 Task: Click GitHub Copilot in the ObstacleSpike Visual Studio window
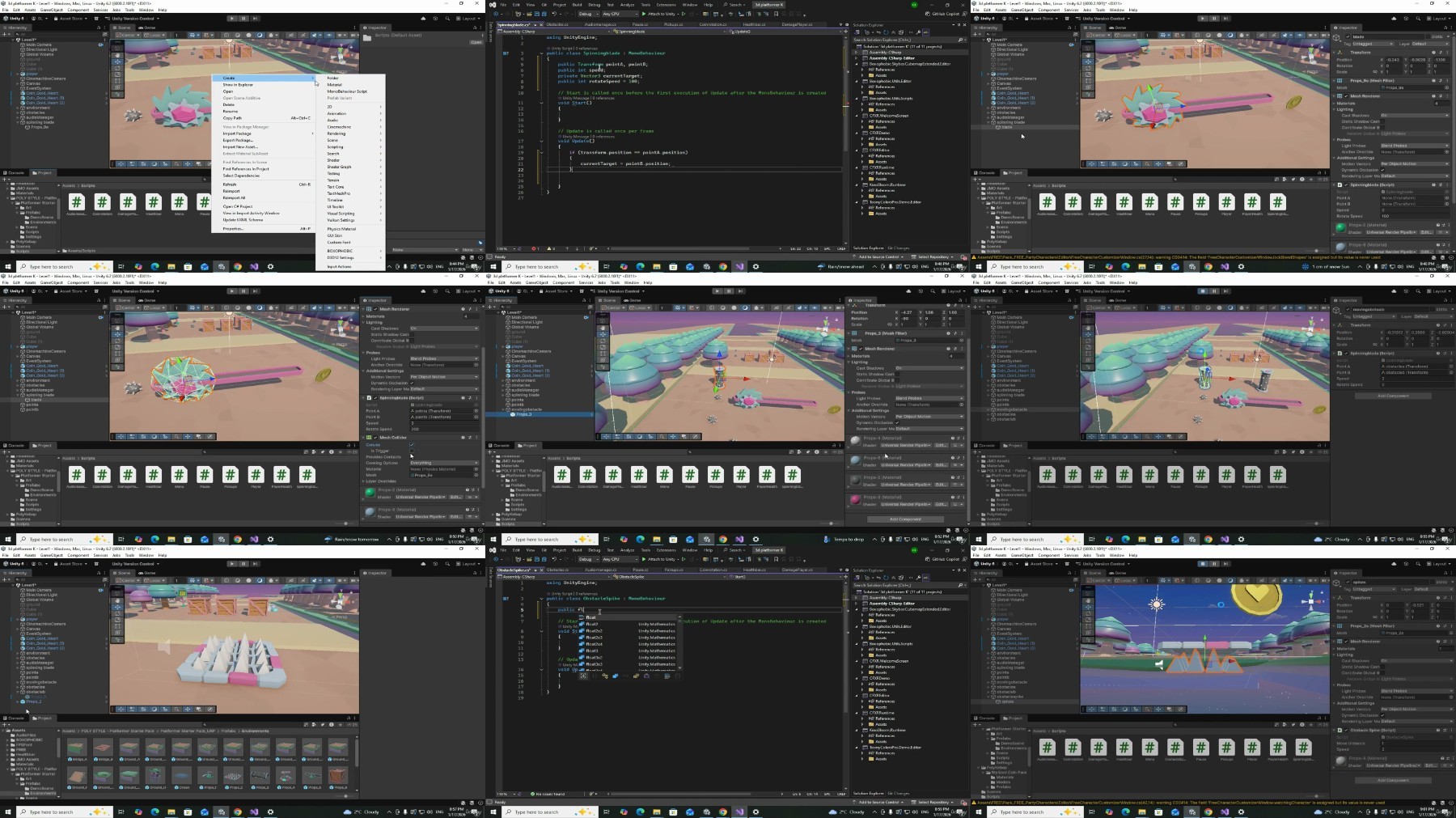[944, 559]
